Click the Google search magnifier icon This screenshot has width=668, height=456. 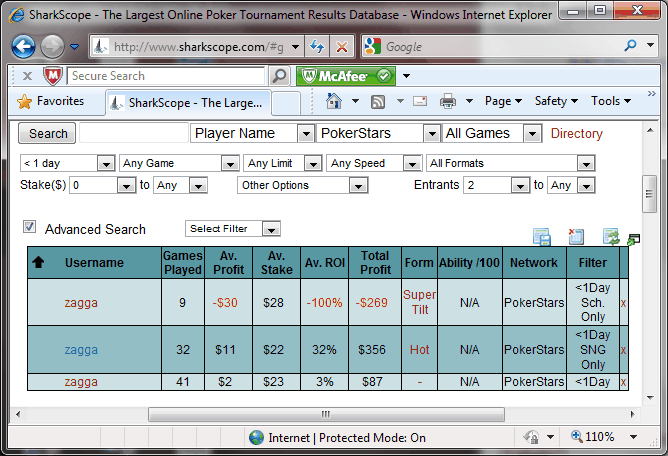(x=630, y=45)
